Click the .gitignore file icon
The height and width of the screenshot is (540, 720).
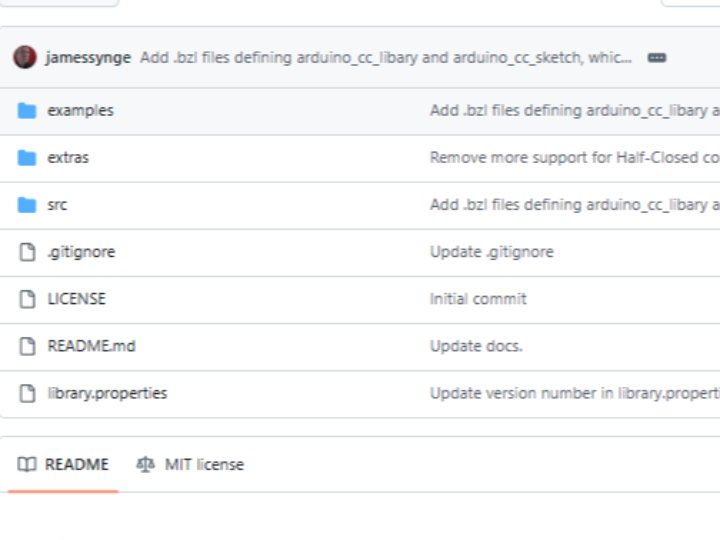click(27, 252)
